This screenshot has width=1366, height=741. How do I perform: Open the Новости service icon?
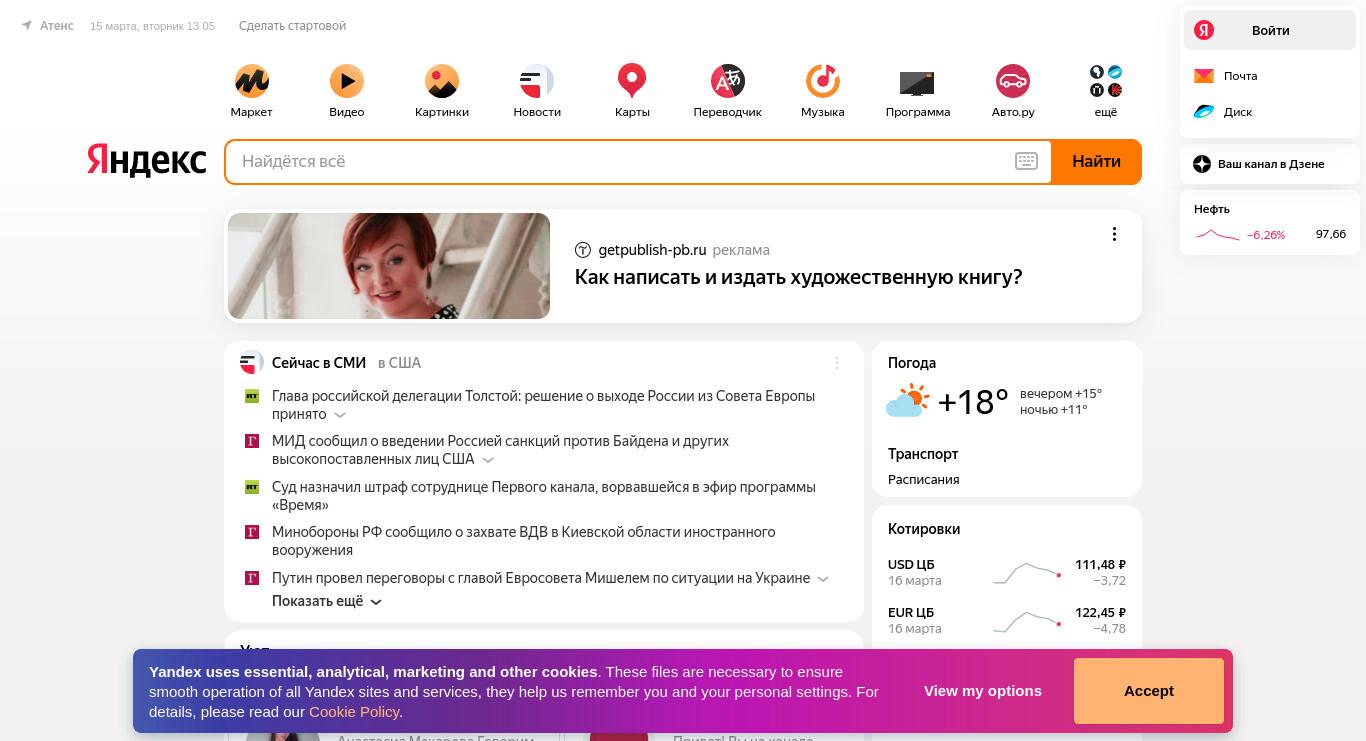[537, 81]
